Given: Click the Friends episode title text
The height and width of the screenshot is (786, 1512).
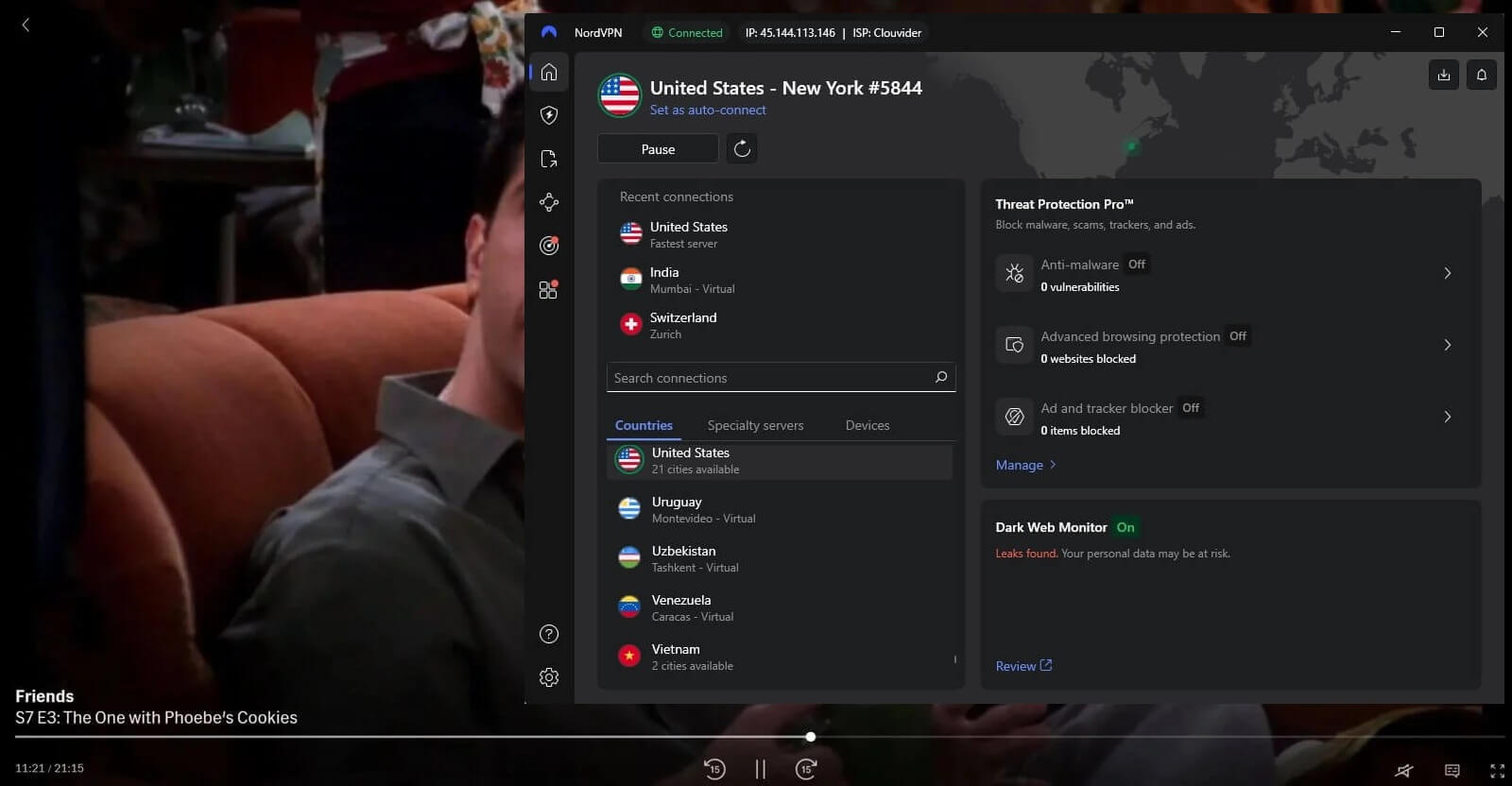Looking at the screenshot, I should coord(156,718).
